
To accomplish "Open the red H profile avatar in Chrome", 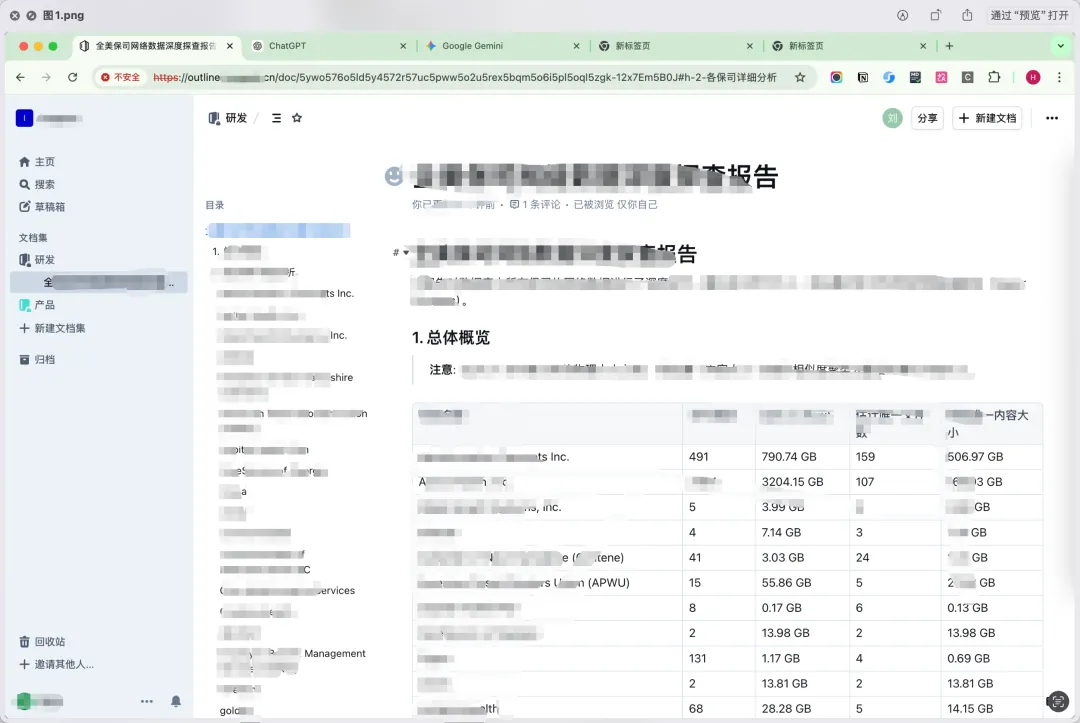I will [1032, 77].
